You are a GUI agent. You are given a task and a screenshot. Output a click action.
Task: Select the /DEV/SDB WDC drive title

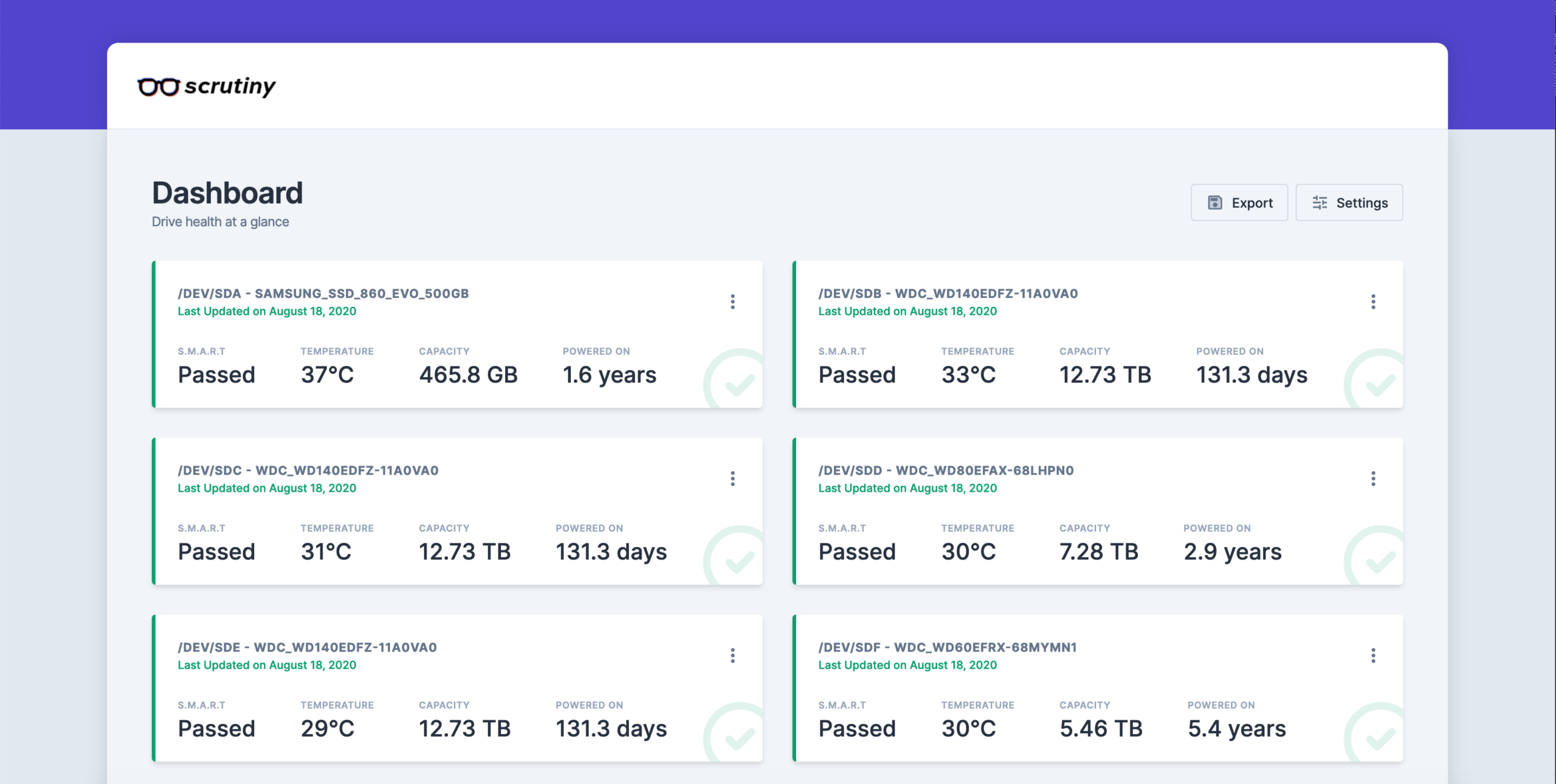click(947, 293)
